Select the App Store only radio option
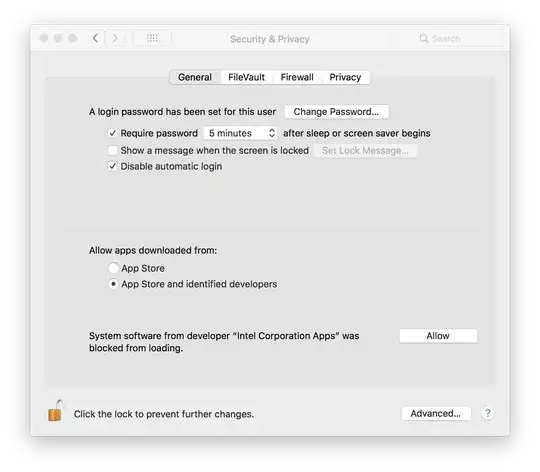 (113, 268)
